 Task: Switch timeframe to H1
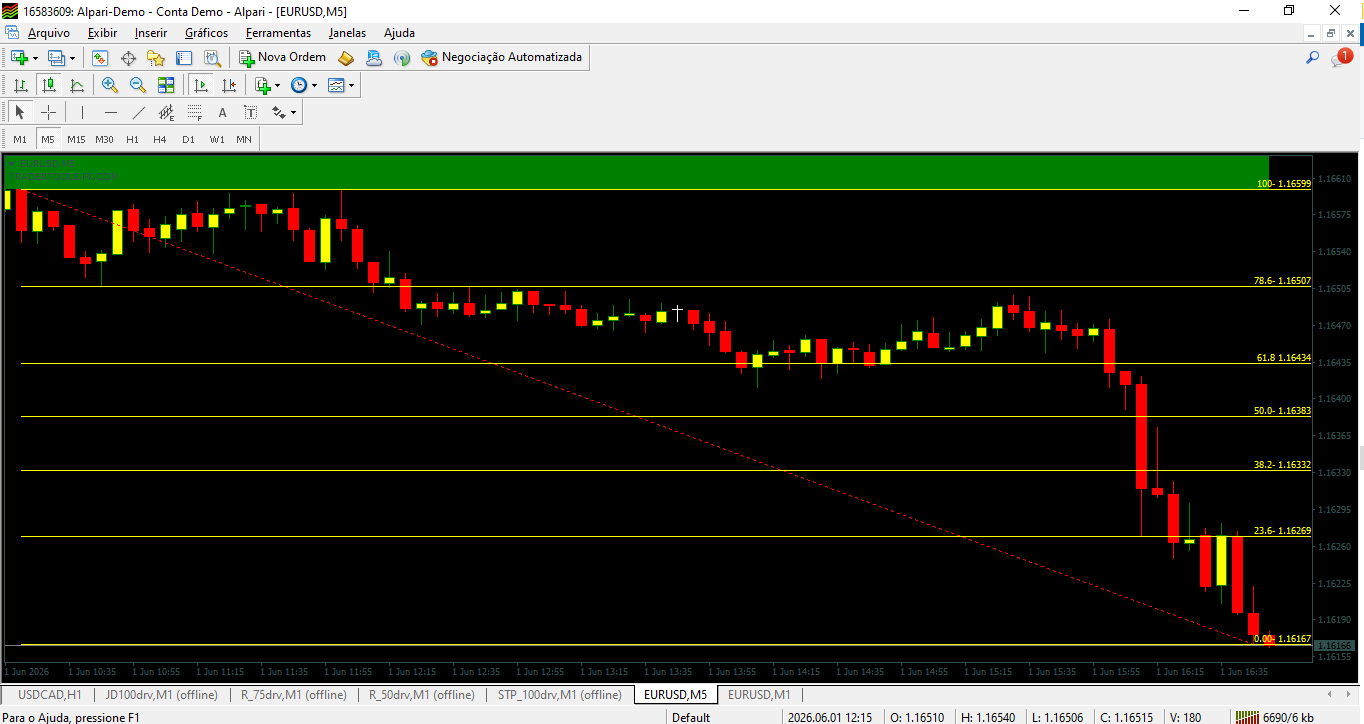tap(132, 139)
